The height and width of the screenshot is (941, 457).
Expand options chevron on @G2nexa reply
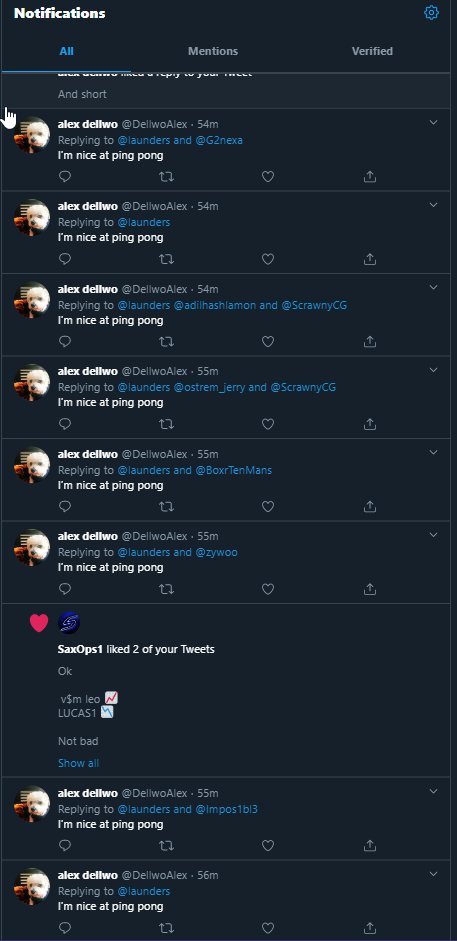pos(434,122)
